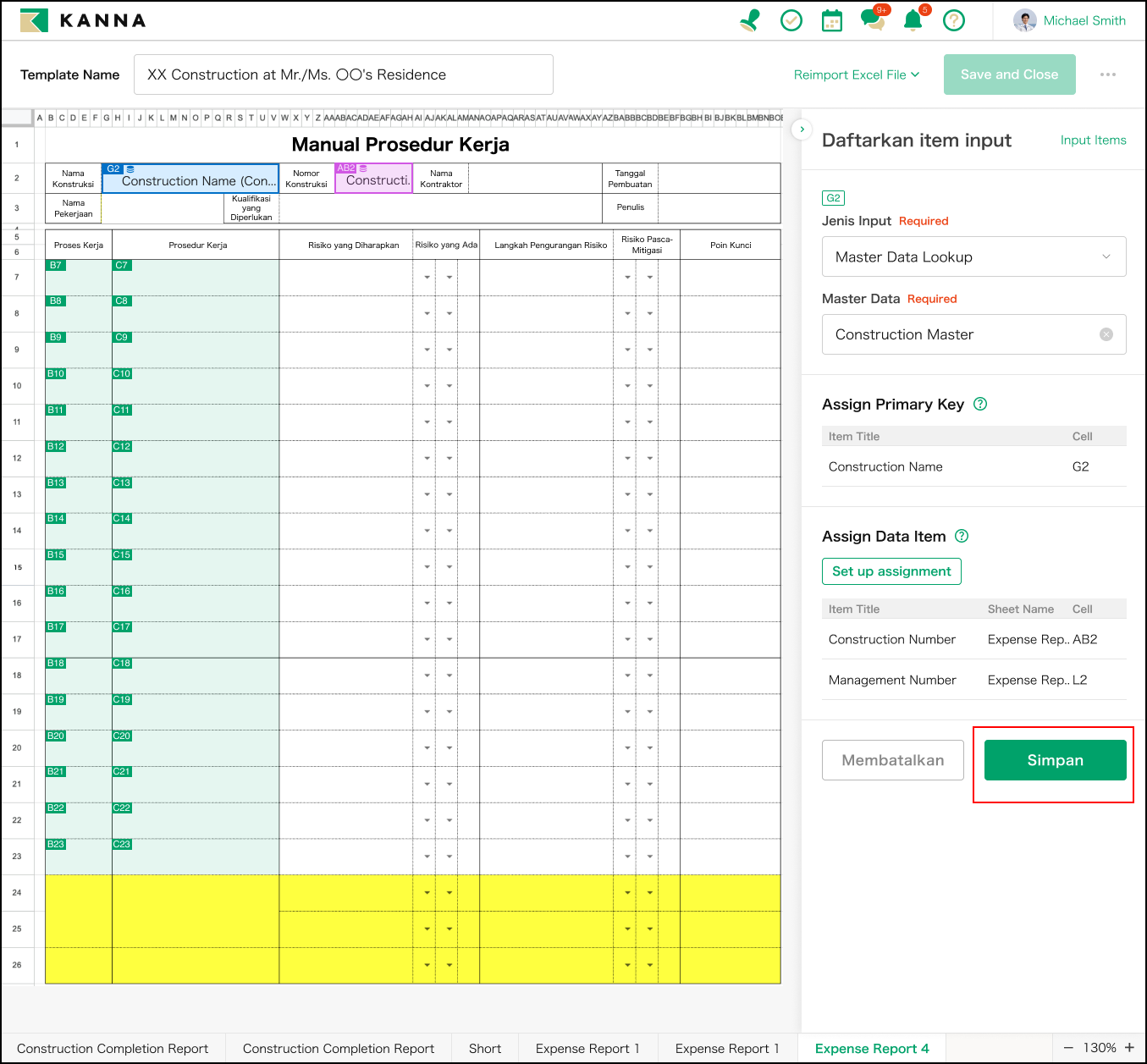Viewport: 1147px width, 1064px height.
Task: Expand the Reimport Excel File menu
Action: click(x=857, y=74)
